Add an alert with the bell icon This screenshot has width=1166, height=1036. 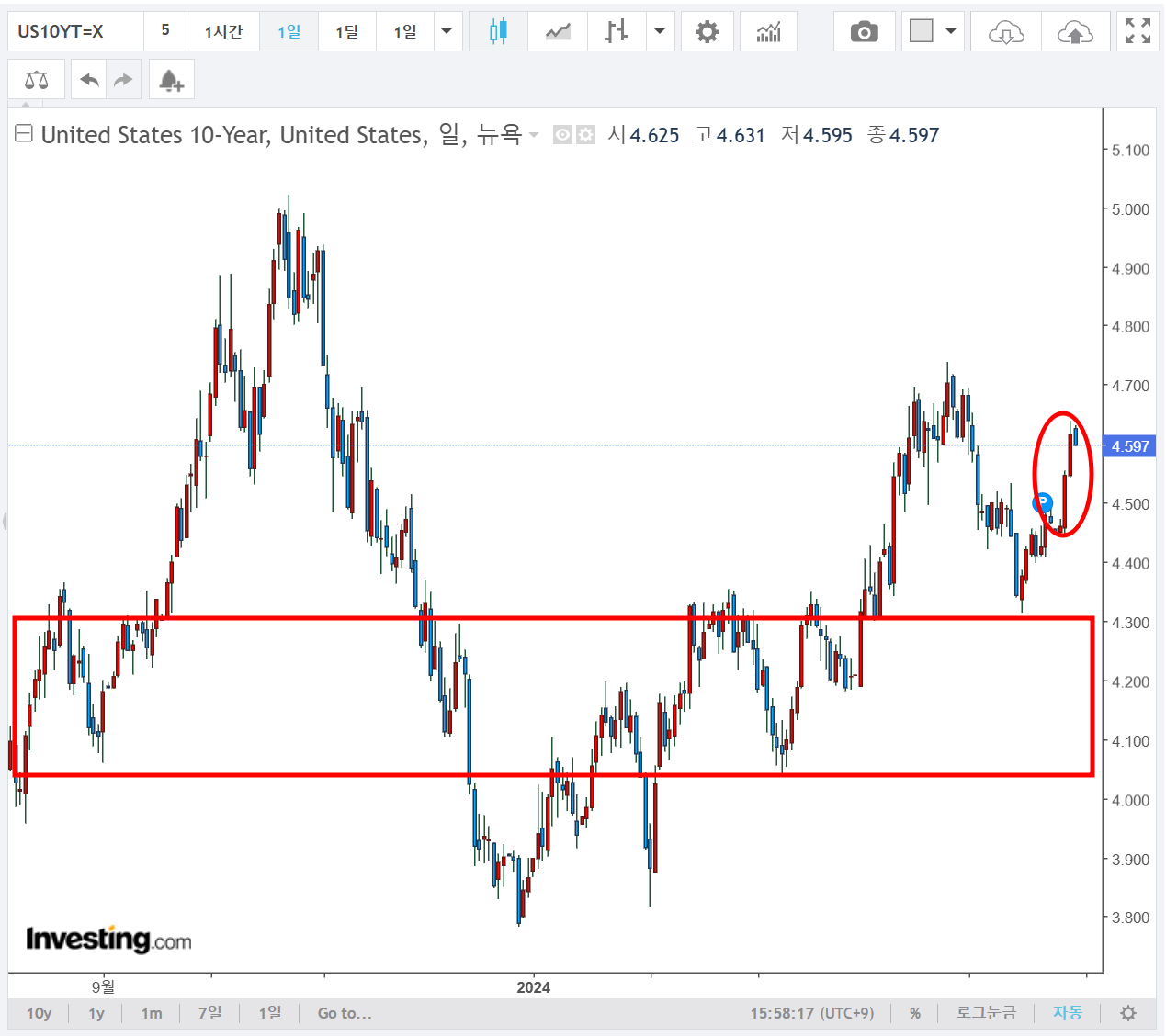[x=171, y=80]
